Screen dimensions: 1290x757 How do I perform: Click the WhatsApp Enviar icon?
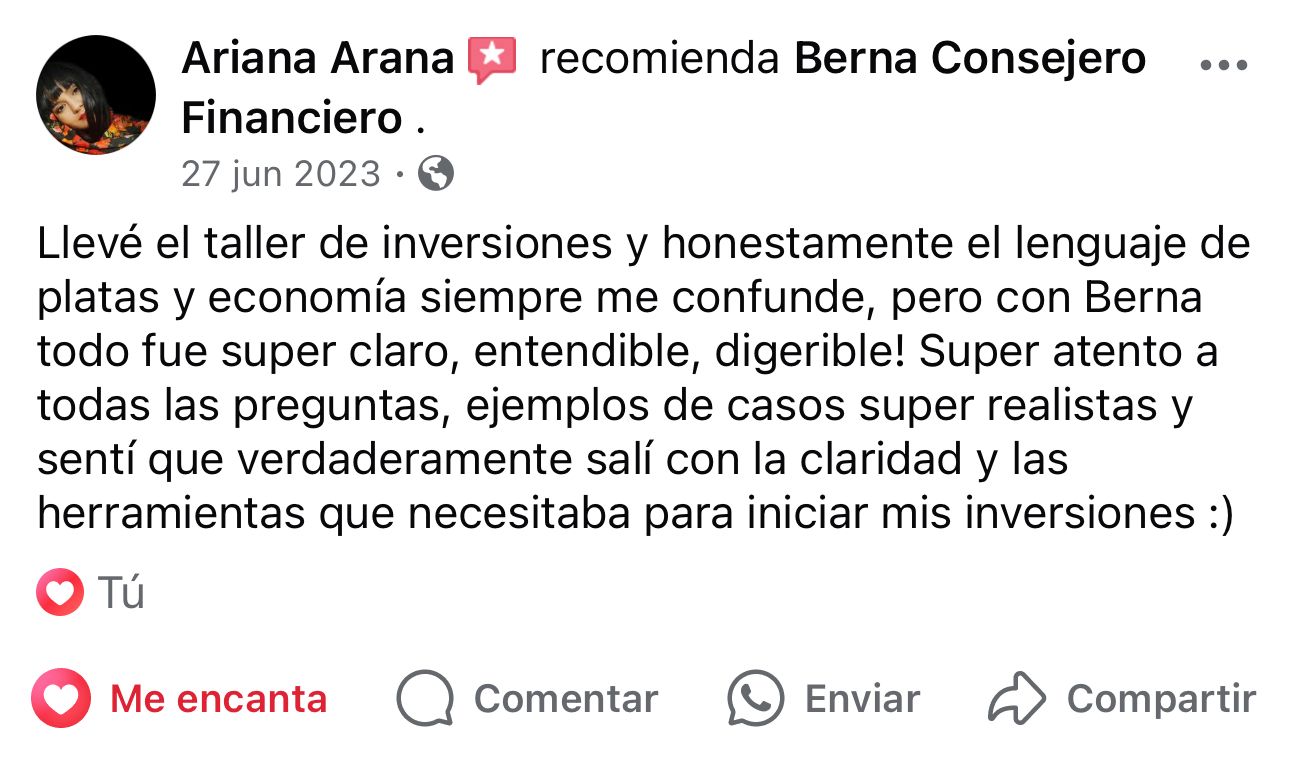tap(756, 698)
